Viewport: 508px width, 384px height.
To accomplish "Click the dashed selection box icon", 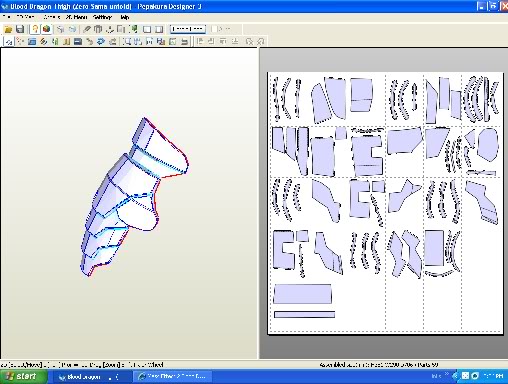I will pos(127,42).
